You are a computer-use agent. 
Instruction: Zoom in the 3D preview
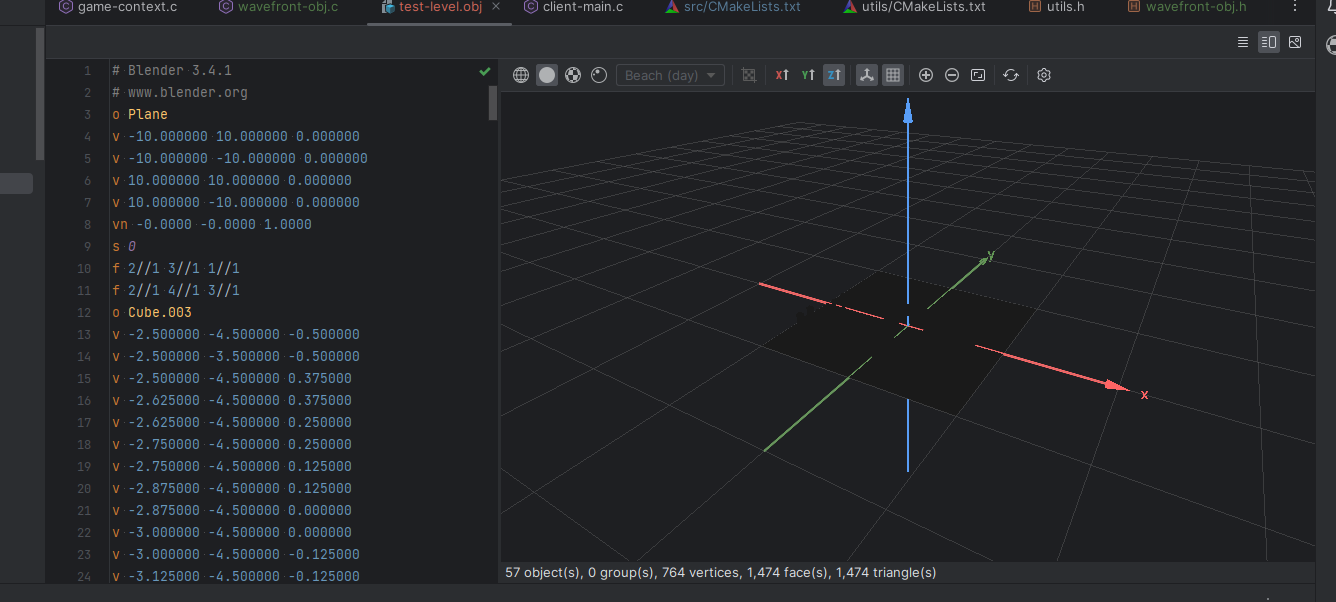pyautogui.click(x=926, y=75)
